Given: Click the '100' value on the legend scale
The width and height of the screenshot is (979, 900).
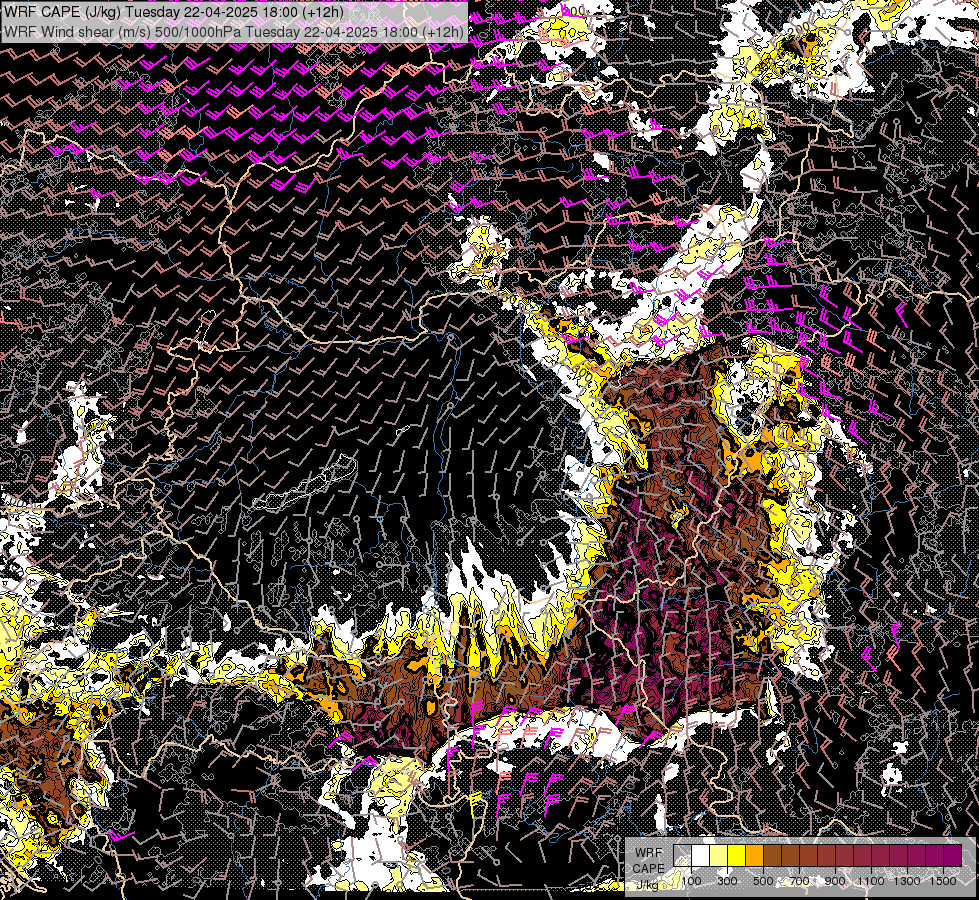Looking at the screenshot, I should 691,881.
